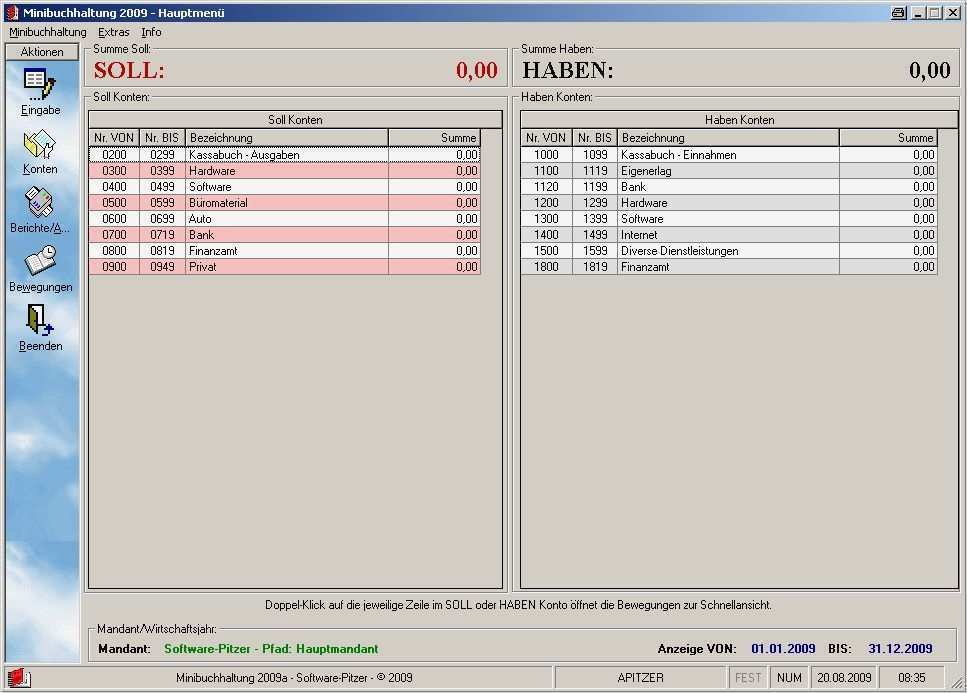Open the Eingabe entry icon
Screen dimensions: 967x693
pos(40,84)
